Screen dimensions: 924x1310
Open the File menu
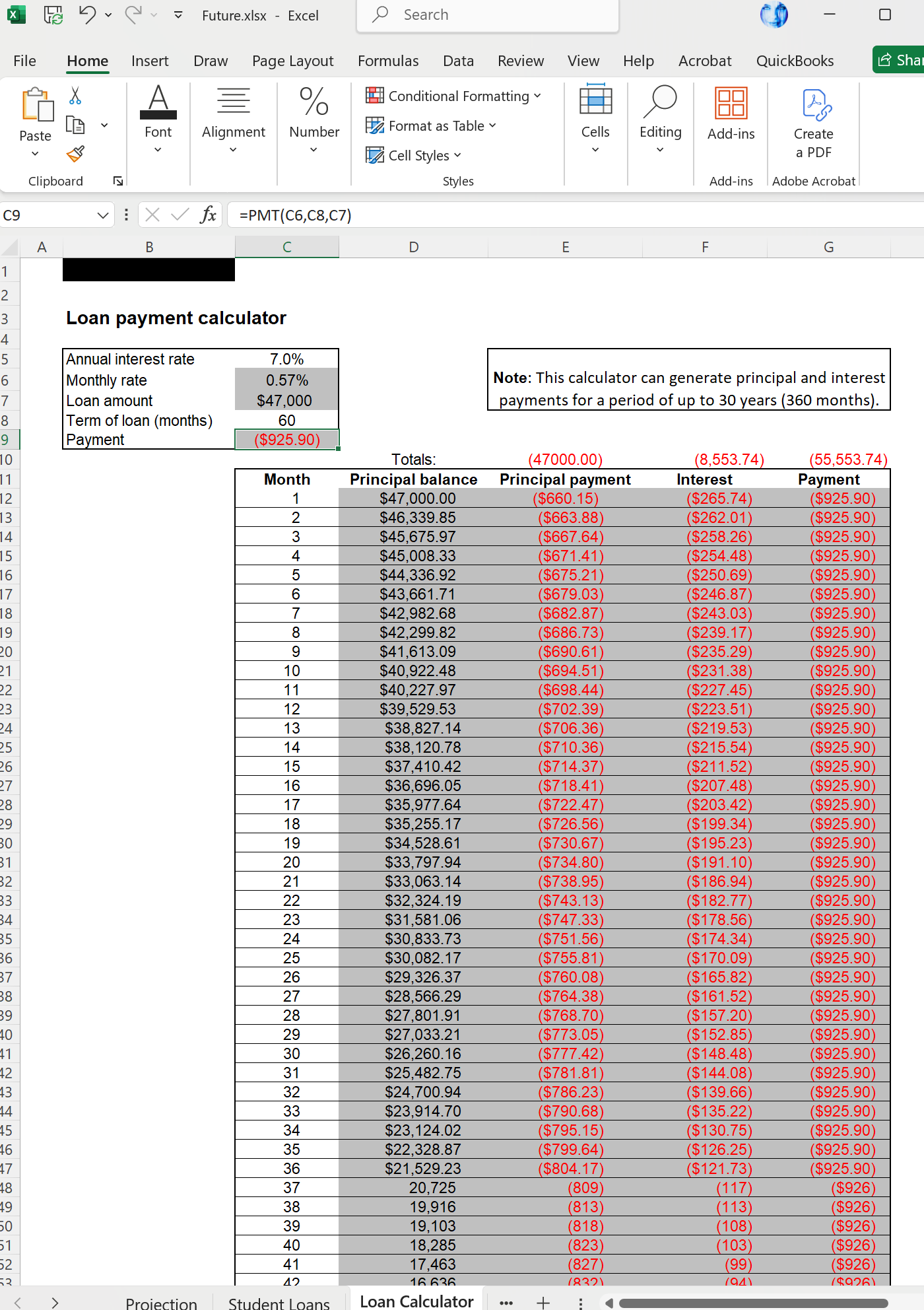pyautogui.click(x=24, y=61)
